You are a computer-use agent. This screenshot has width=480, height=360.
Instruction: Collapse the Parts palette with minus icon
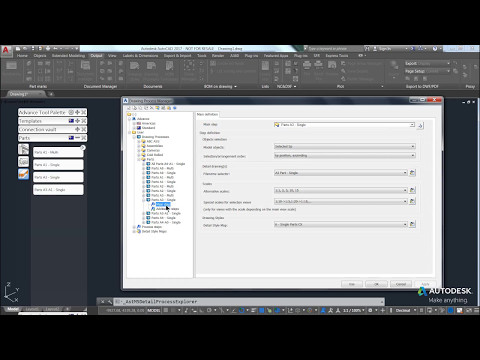(x=77, y=138)
